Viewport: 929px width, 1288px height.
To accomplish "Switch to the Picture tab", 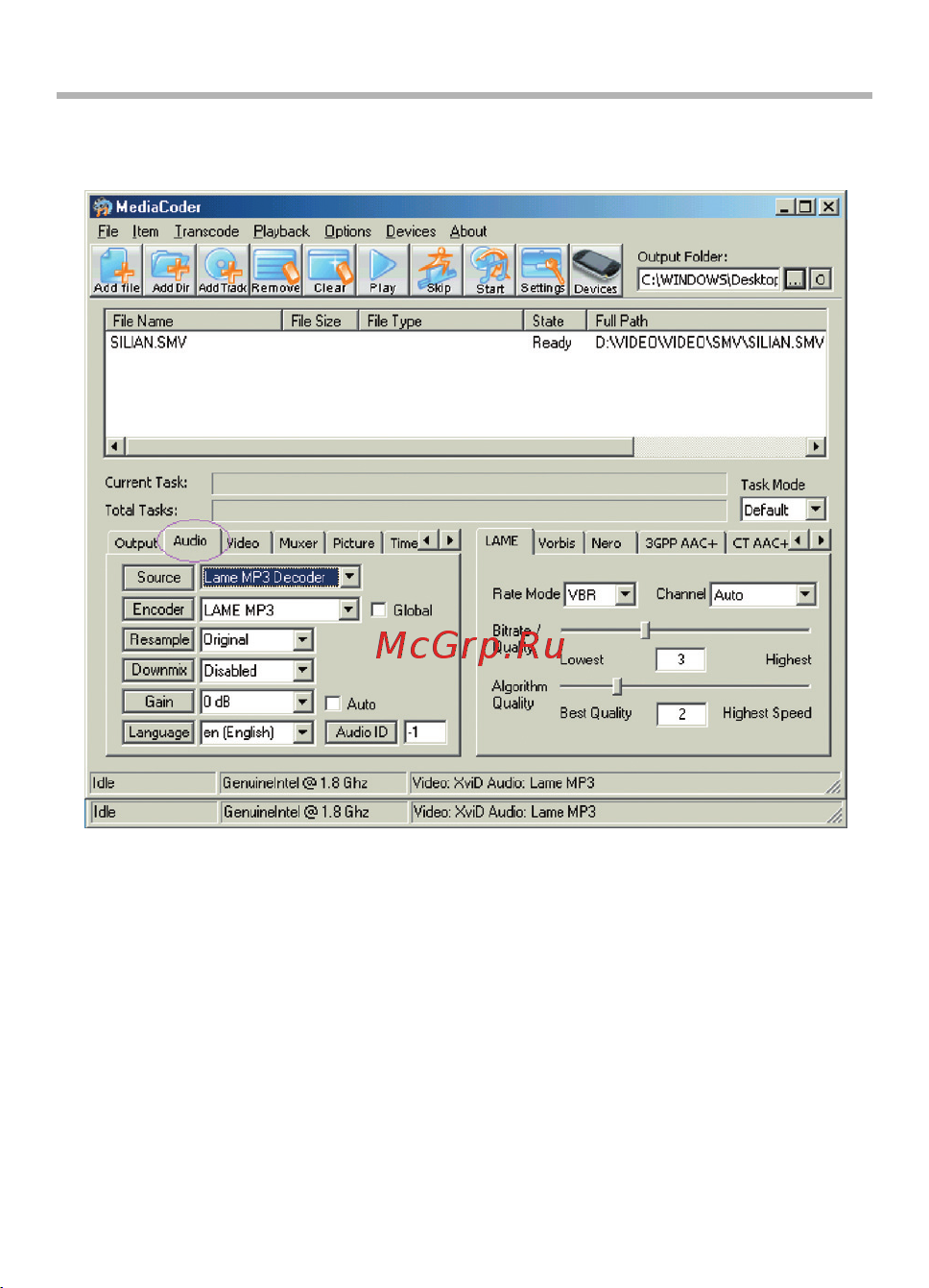I will point(353,543).
